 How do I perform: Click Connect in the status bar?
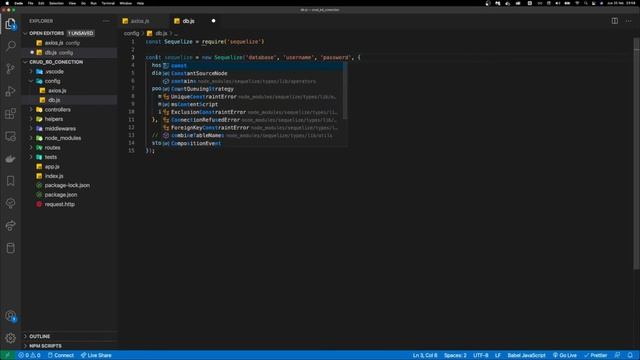coord(61,355)
